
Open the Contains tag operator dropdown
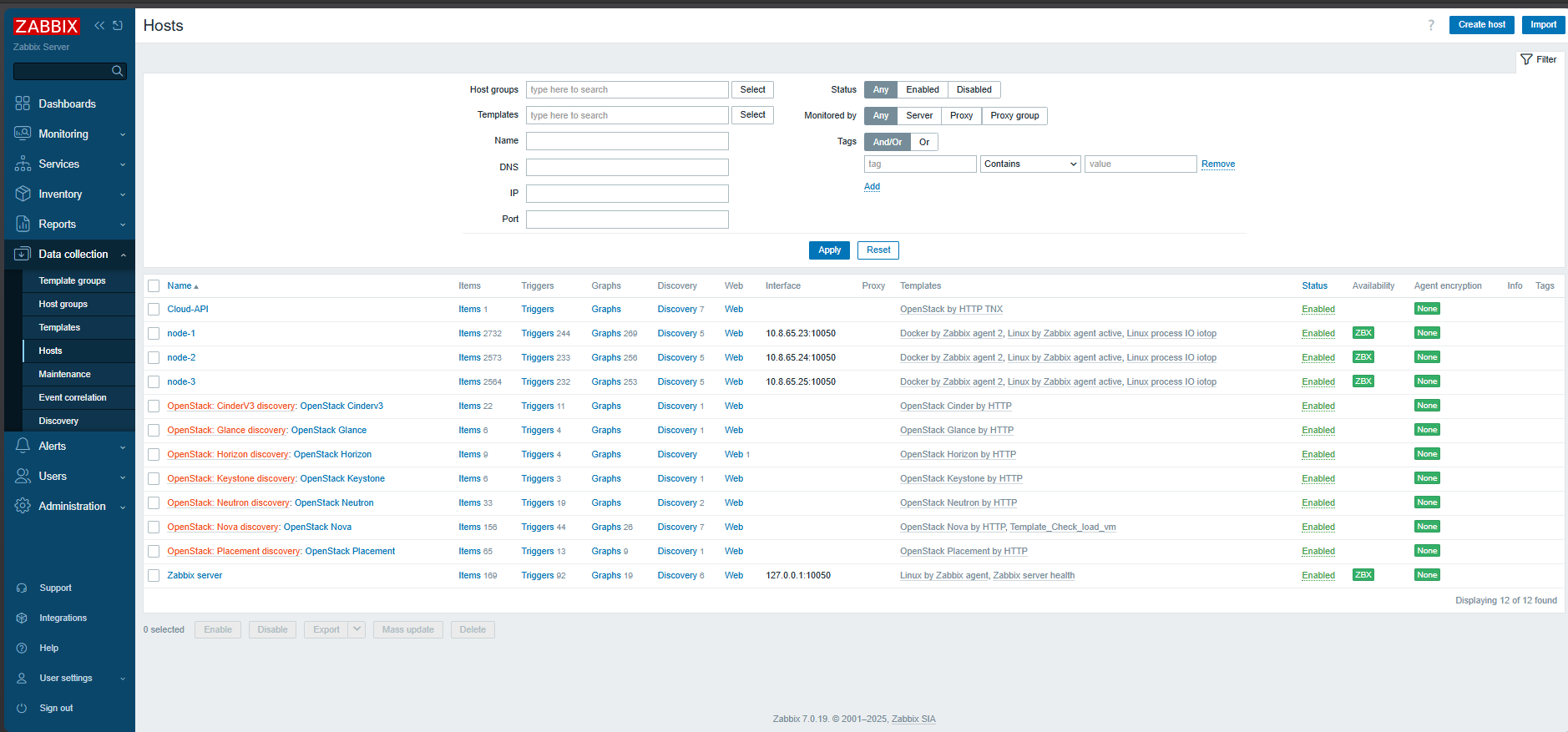pyautogui.click(x=1030, y=164)
